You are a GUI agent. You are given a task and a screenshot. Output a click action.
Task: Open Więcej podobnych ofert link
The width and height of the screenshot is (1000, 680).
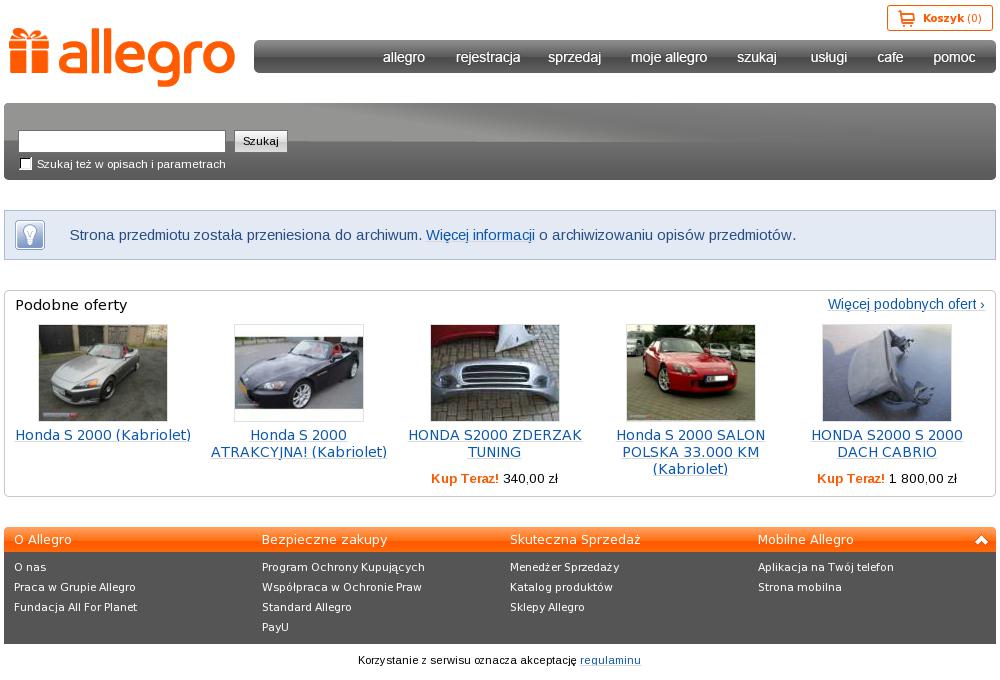[x=906, y=304]
